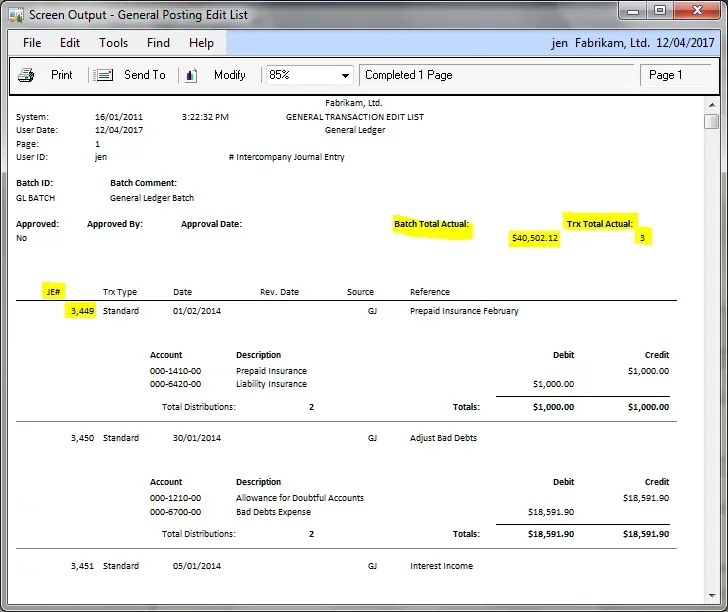Open the Tools menu
The image size is (728, 612).
click(x=113, y=43)
